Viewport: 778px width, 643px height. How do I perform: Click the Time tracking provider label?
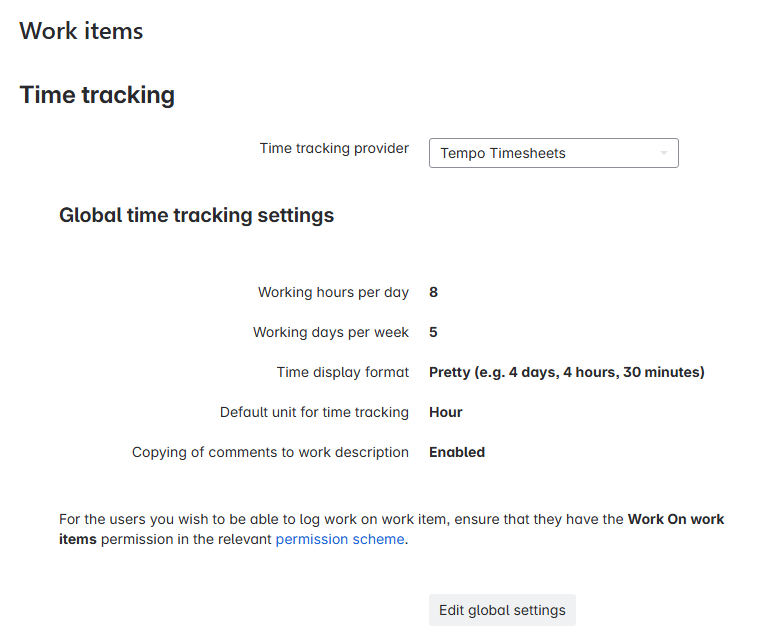[x=334, y=148]
